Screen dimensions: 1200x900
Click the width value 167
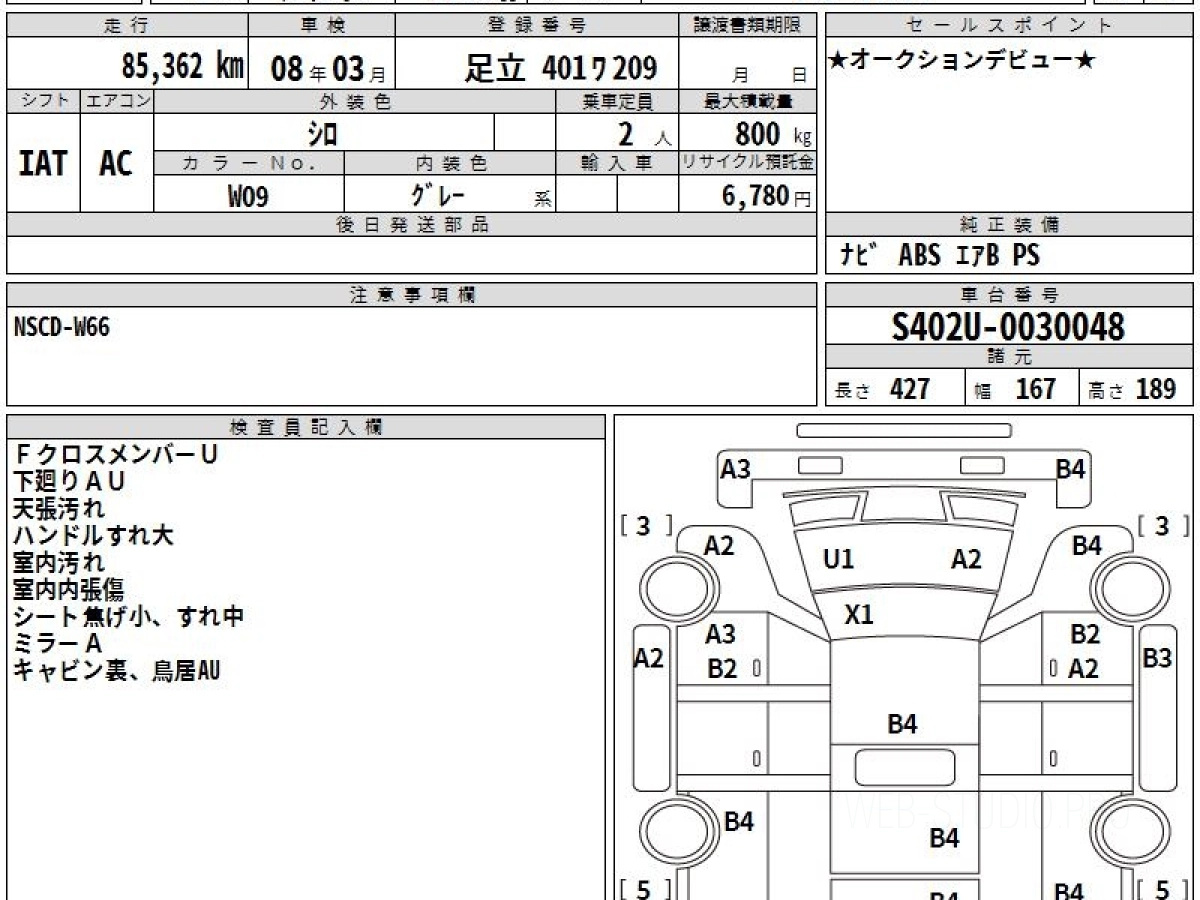pos(1036,389)
